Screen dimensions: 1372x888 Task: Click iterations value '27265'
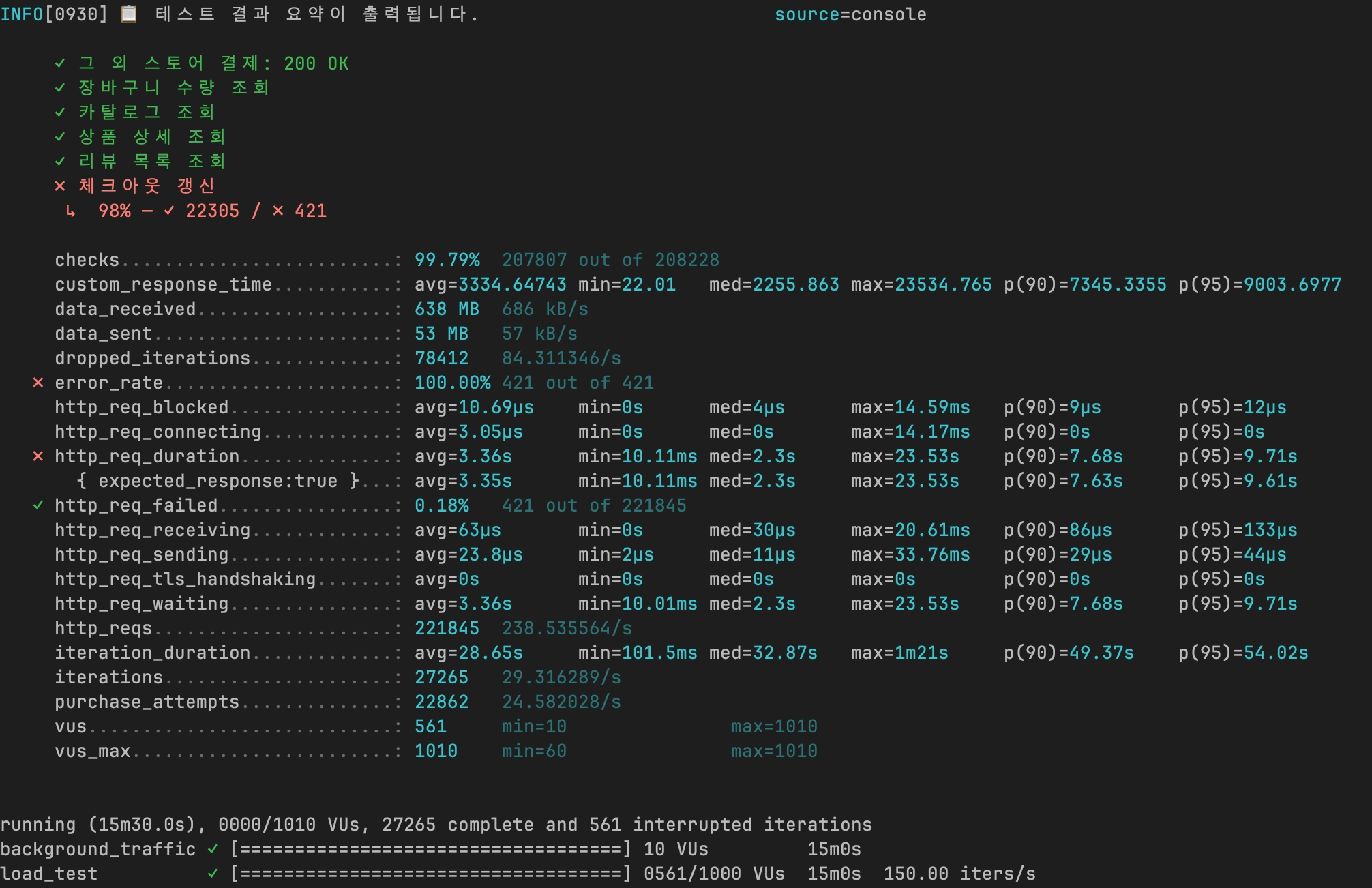[x=441, y=677]
